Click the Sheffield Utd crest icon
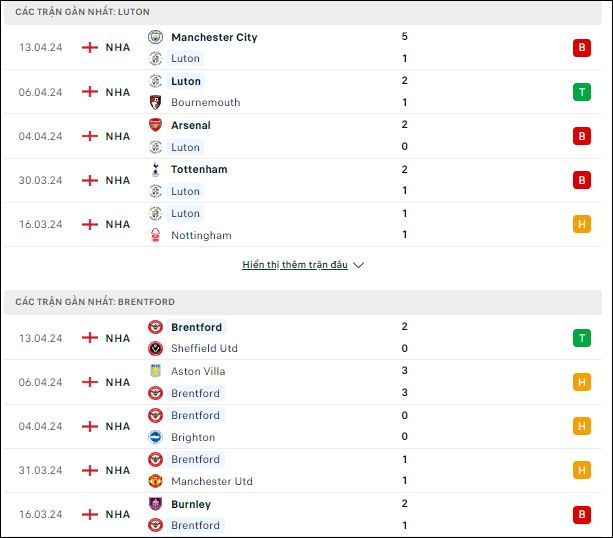The image size is (613, 538). 156,348
